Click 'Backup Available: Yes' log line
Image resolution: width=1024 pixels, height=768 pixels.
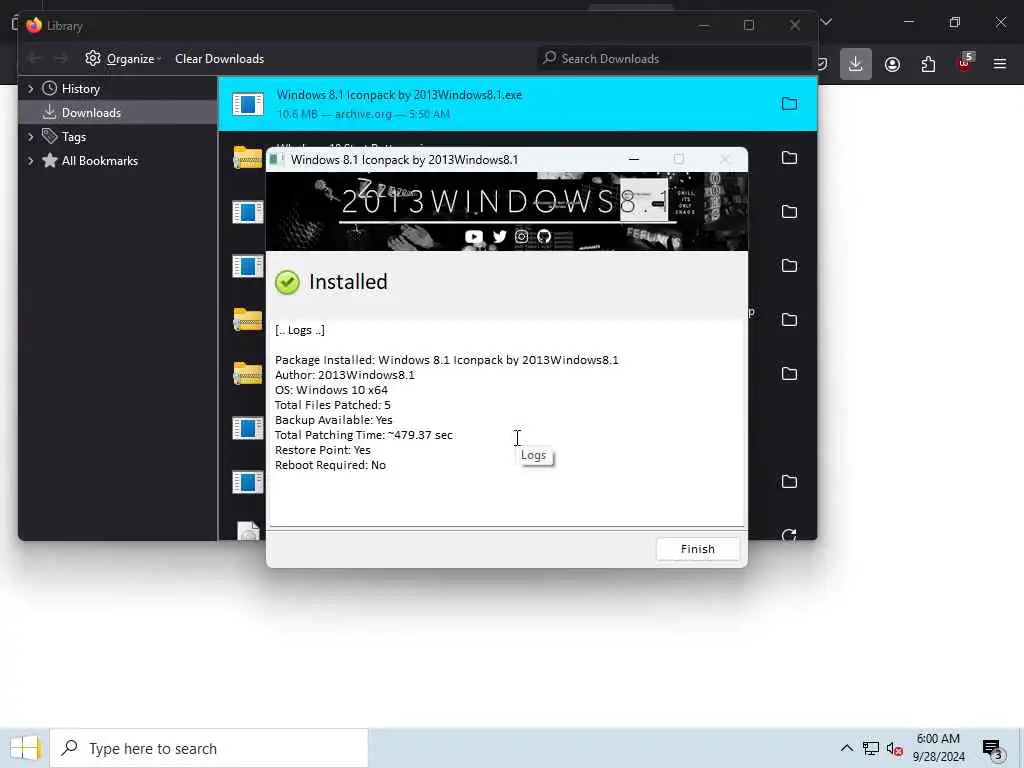point(334,420)
